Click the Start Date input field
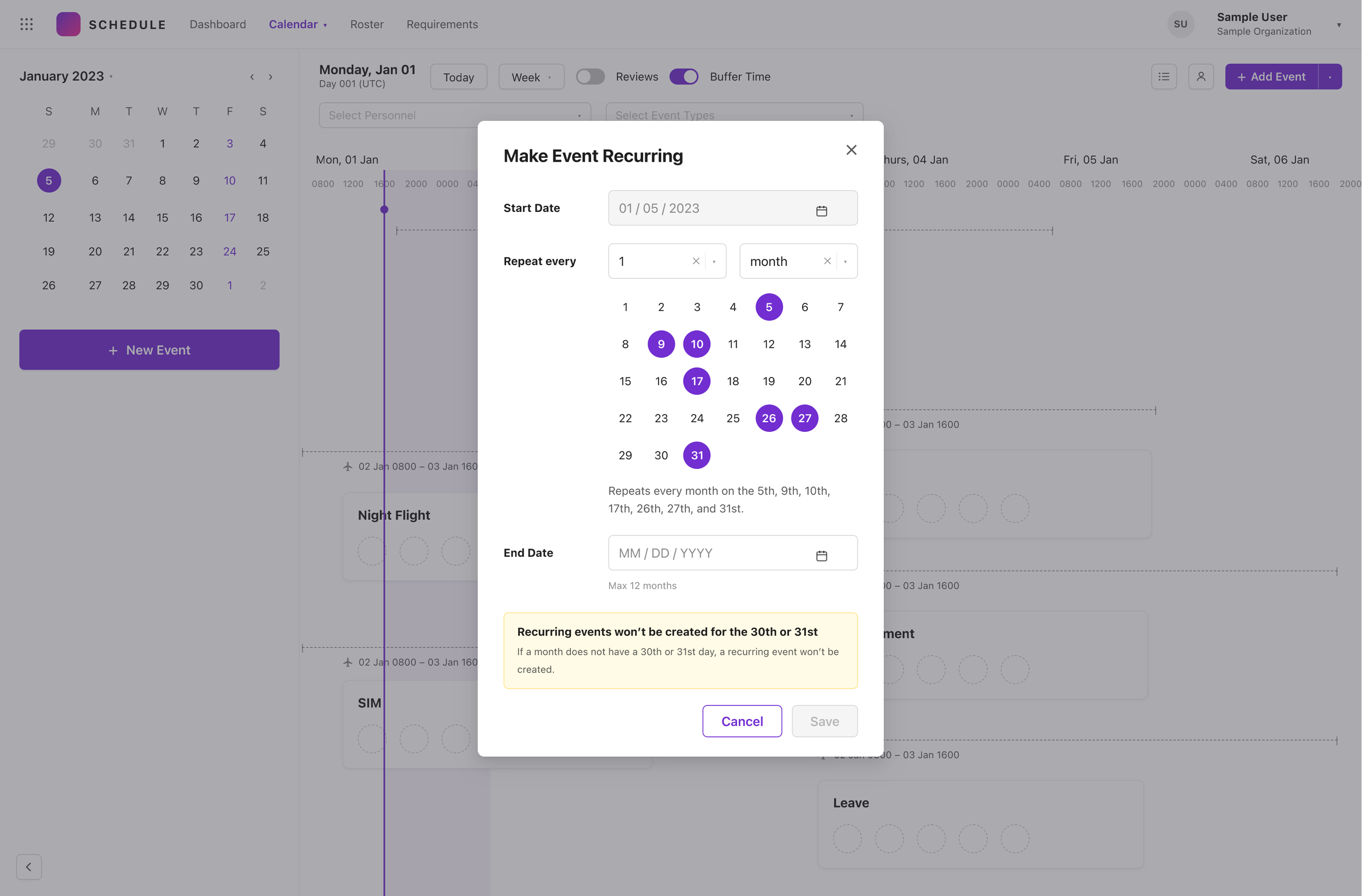This screenshot has width=1362, height=896. pos(733,208)
